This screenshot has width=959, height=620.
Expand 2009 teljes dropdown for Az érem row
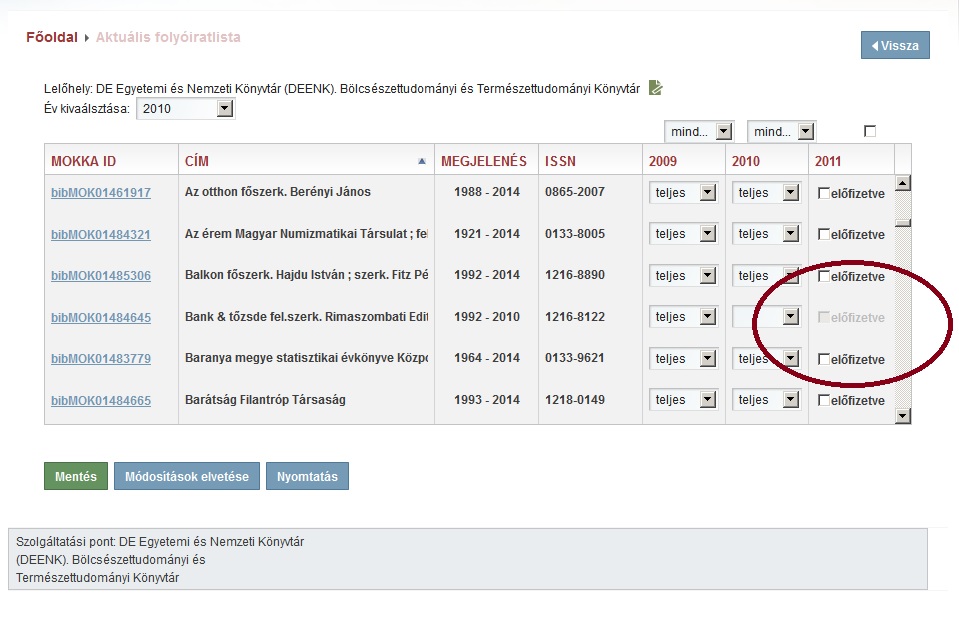[683, 234]
